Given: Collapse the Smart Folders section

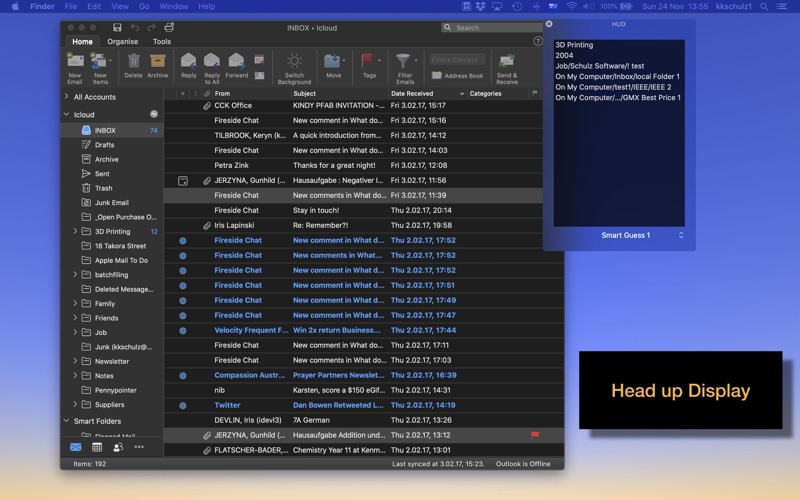Looking at the screenshot, I should click(66, 420).
